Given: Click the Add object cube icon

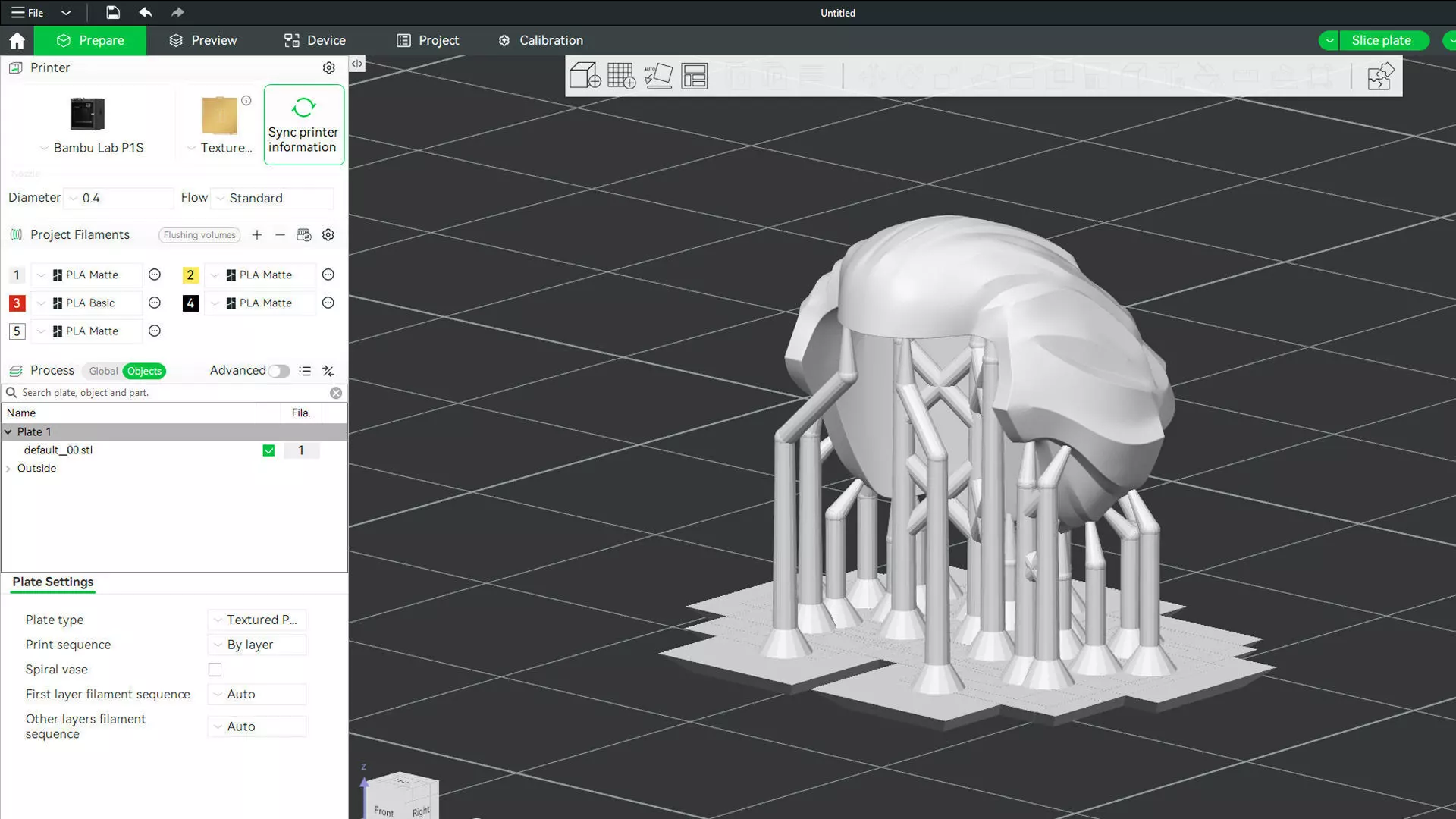Looking at the screenshot, I should click(585, 76).
